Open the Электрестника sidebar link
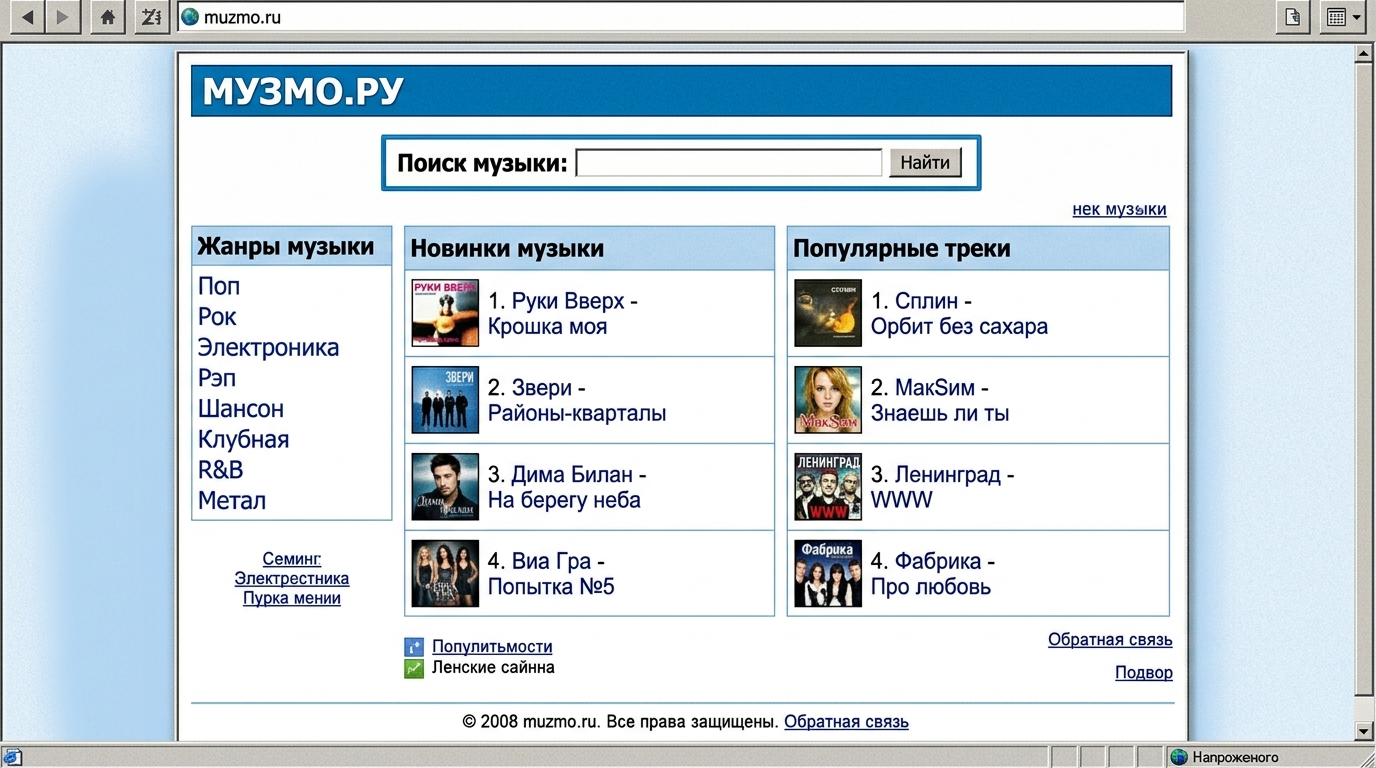The width and height of the screenshot is (1376, 768). pyautogui.click(x=292, y=578)
